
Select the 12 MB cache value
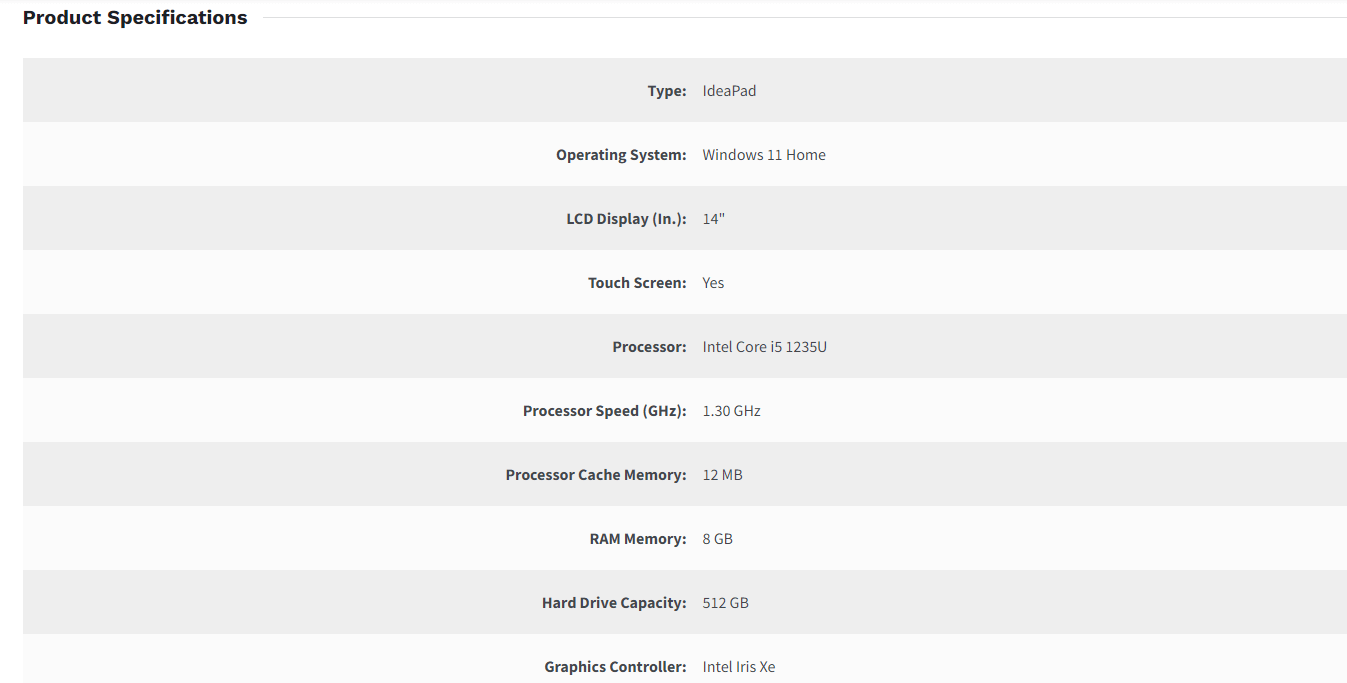(722, 475)
